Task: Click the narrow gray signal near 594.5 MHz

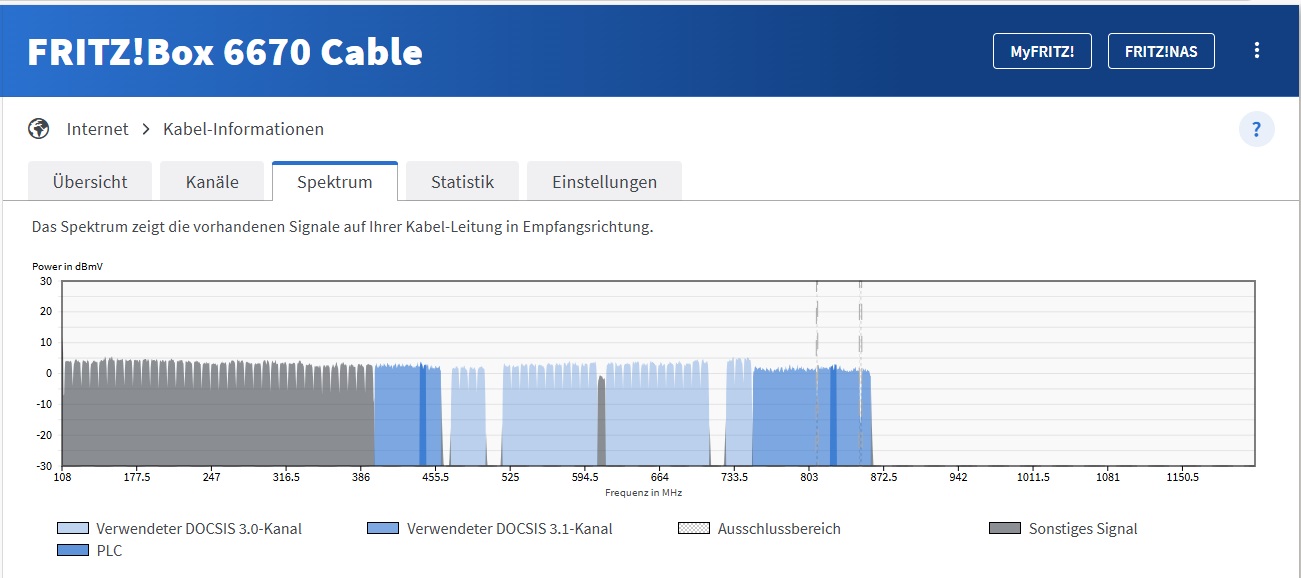Action: [x=601, y=421]
